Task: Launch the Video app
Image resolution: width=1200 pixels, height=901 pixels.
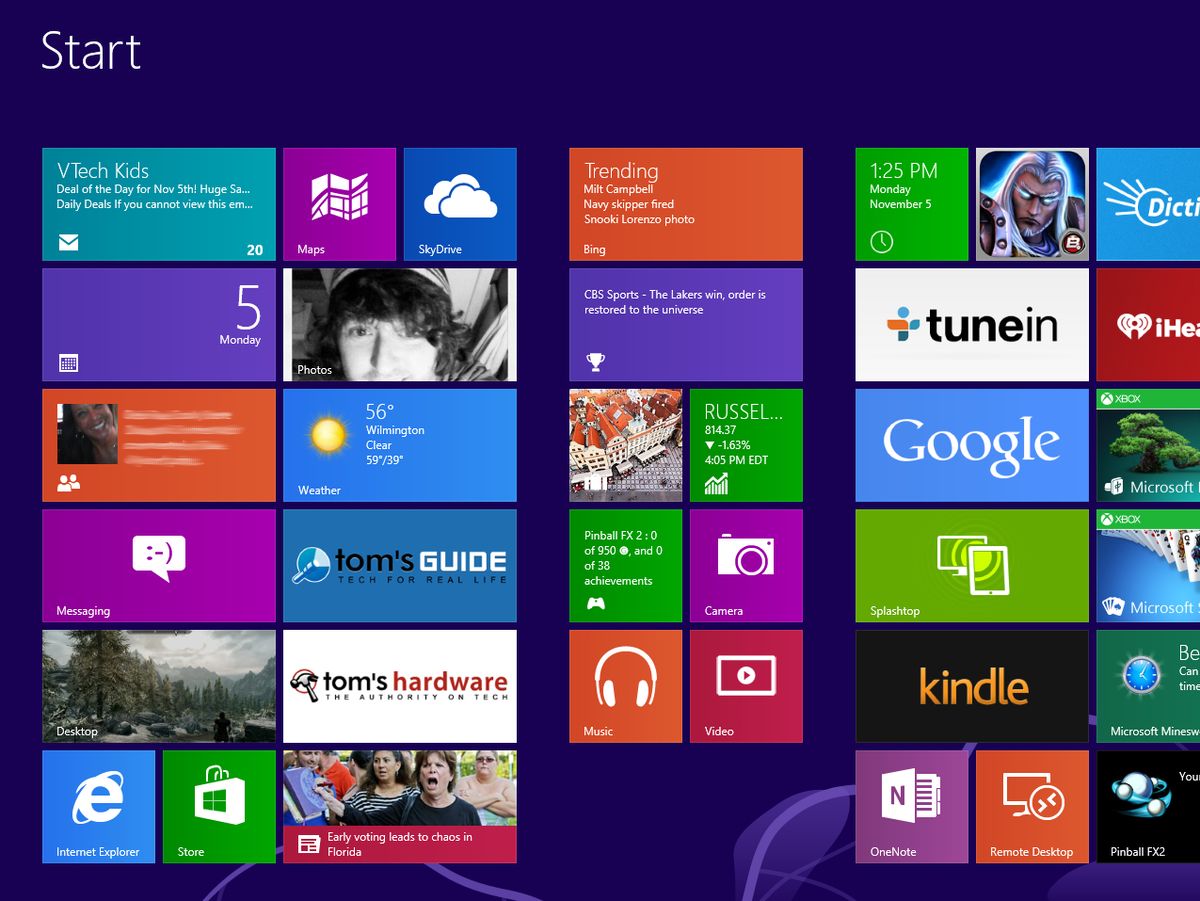Action: tap(745, 686)
